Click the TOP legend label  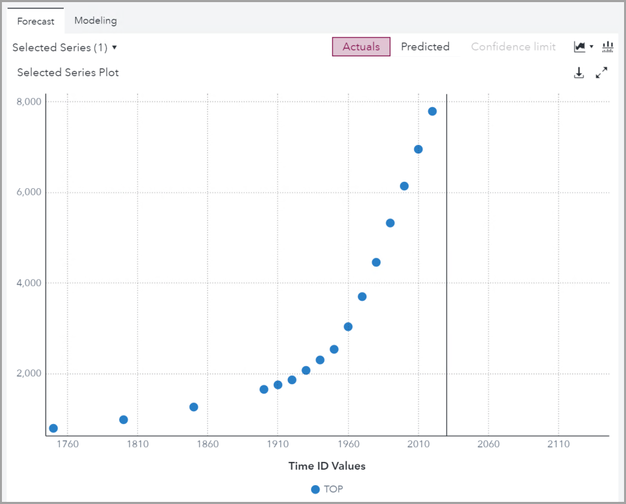pos(334,489)
